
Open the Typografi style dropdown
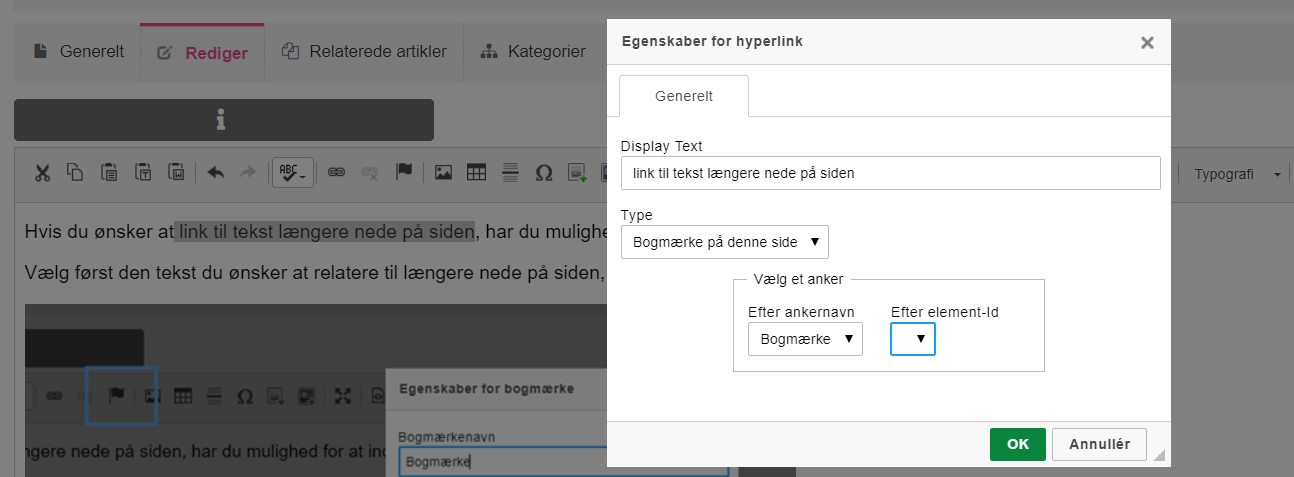(1236, 173)
